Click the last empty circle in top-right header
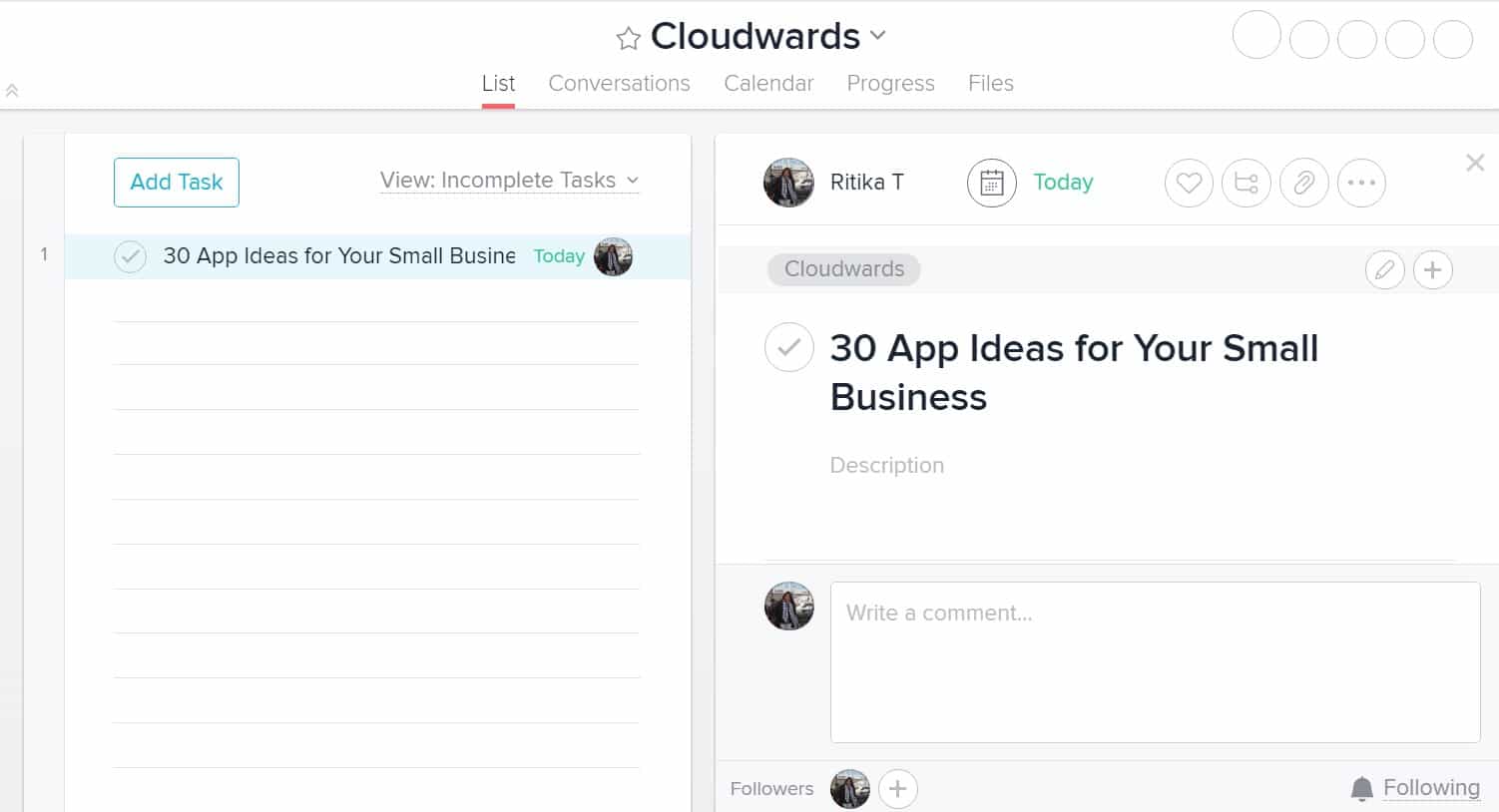The width and height of the screenshot is (1499, 812). point(1453,40)
